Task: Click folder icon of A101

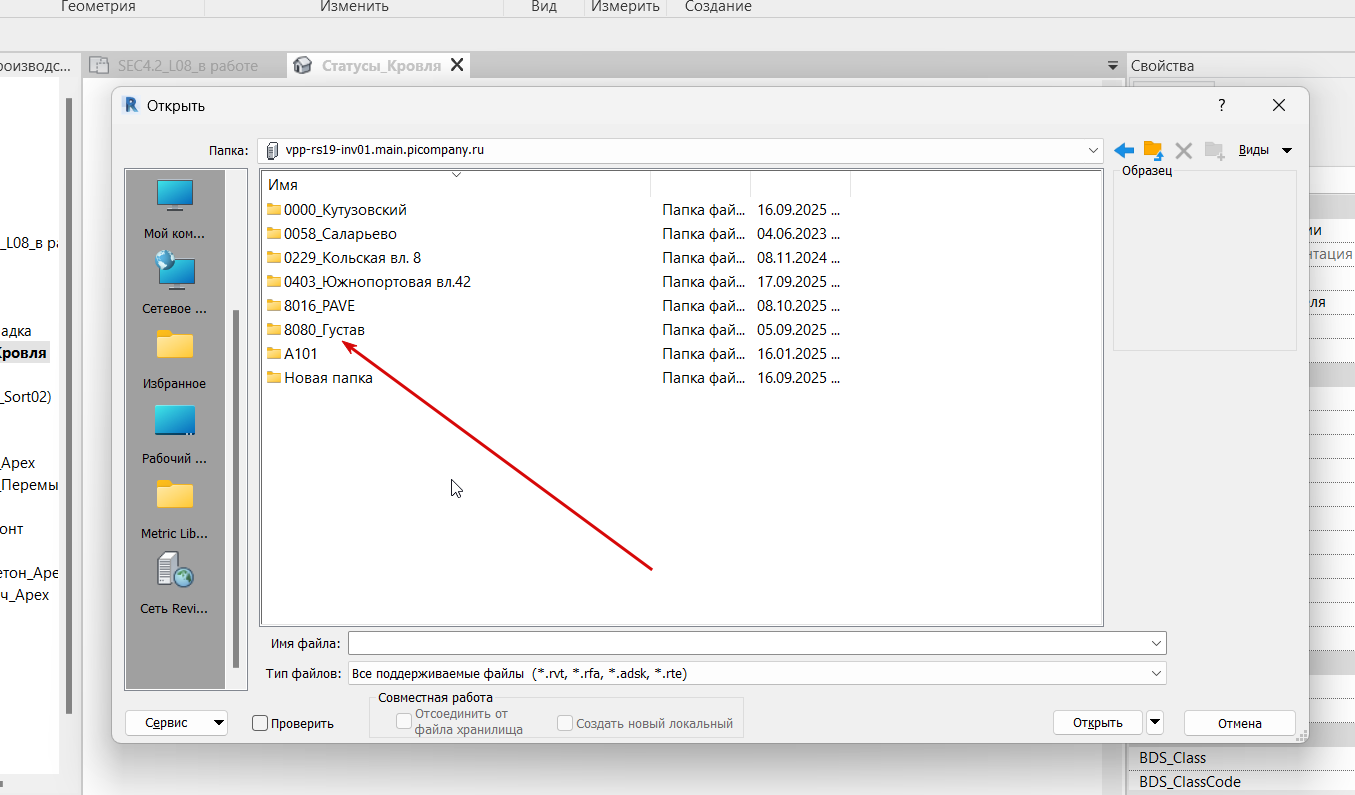Action: tap(274, 354)
